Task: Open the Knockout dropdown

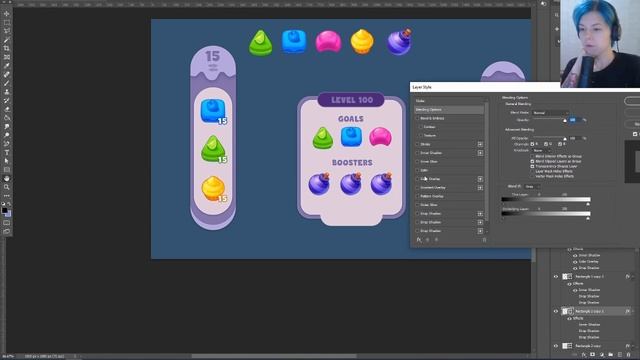Action: 542,150
